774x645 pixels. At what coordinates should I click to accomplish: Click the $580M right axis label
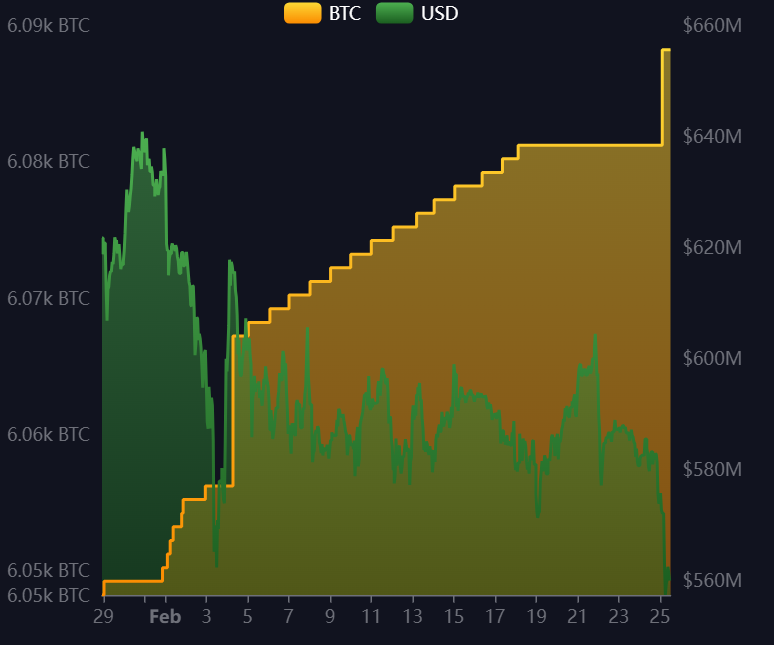pos(712,470)
